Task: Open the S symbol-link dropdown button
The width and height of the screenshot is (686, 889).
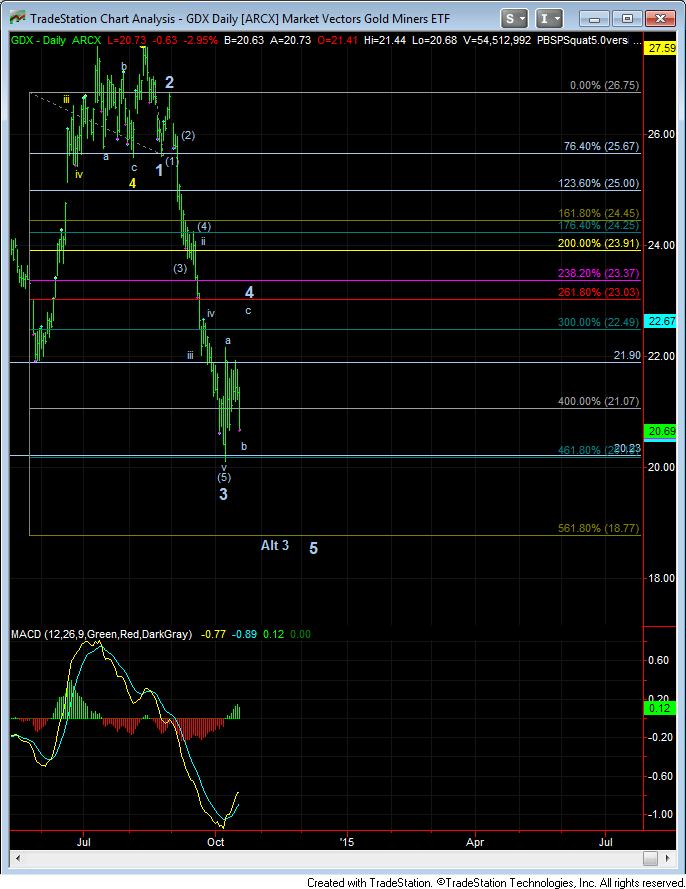Action: (x=514, y=19)
